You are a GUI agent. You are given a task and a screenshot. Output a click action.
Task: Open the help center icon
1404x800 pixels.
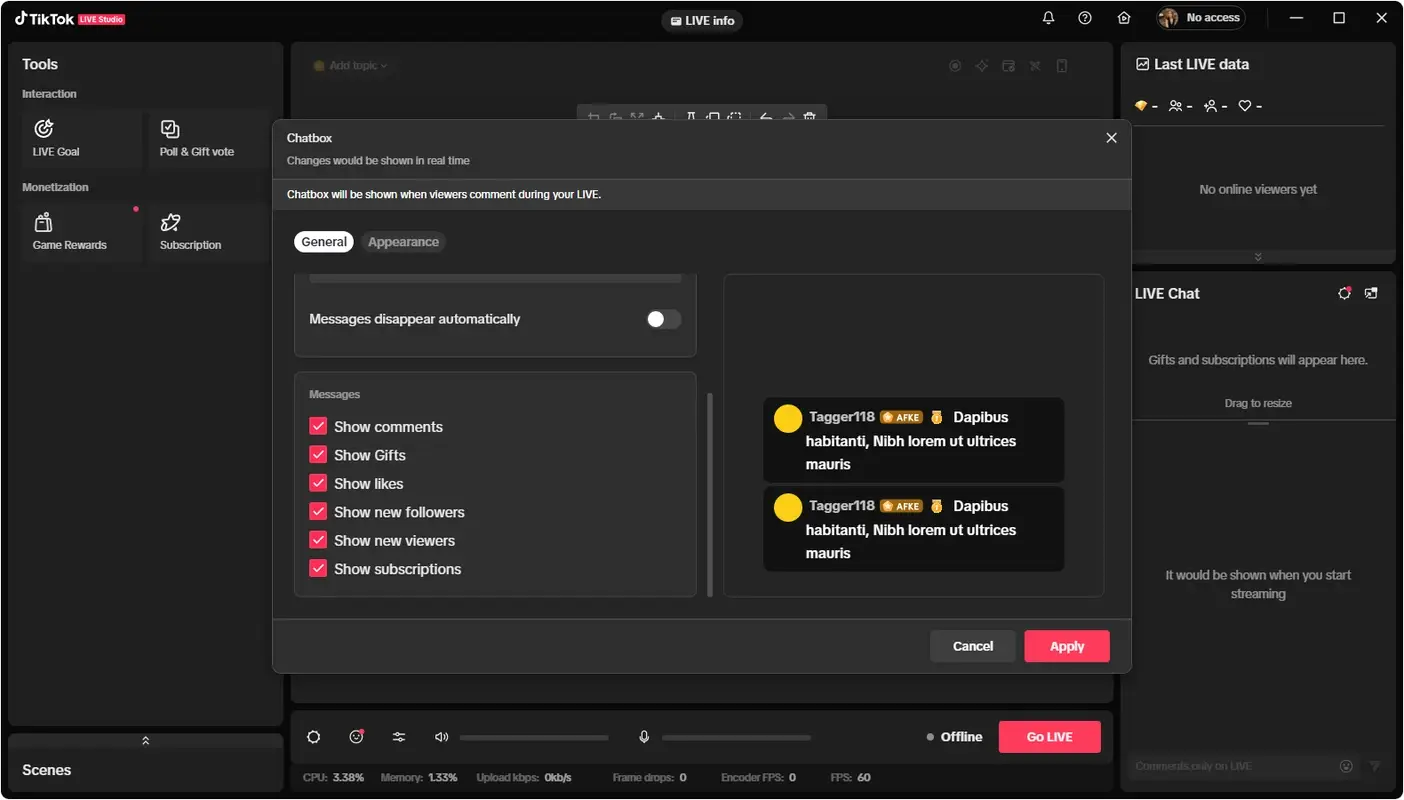[1085, 18]
